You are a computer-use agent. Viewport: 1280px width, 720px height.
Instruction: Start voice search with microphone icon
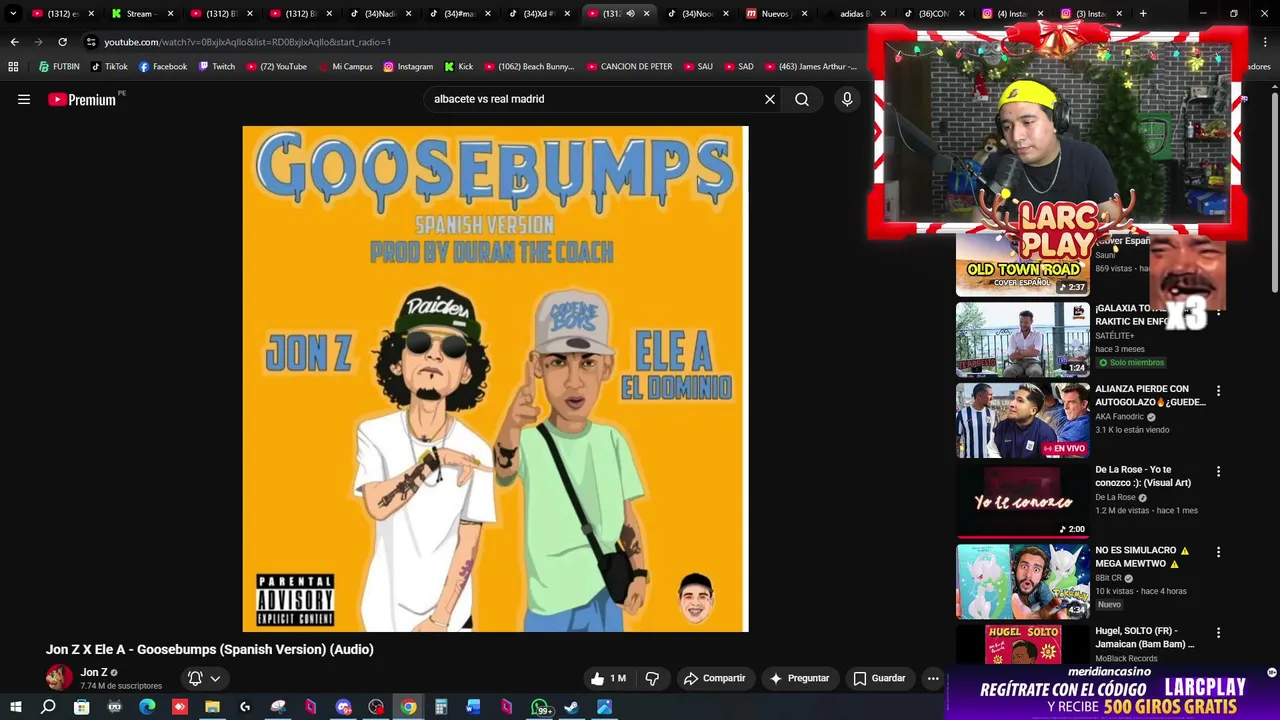point(847,99)
